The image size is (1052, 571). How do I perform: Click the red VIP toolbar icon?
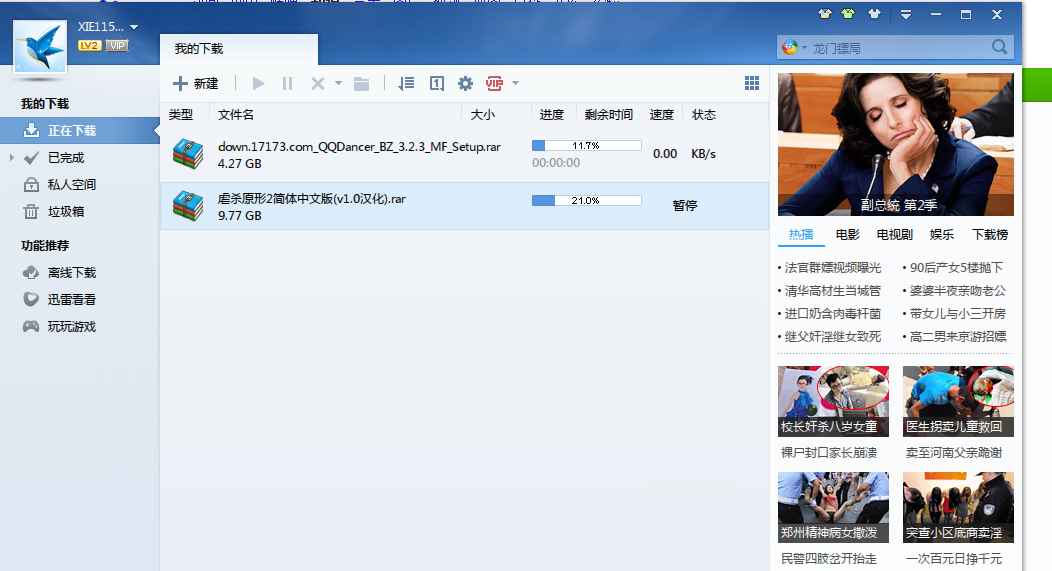(x=494, y=84)
